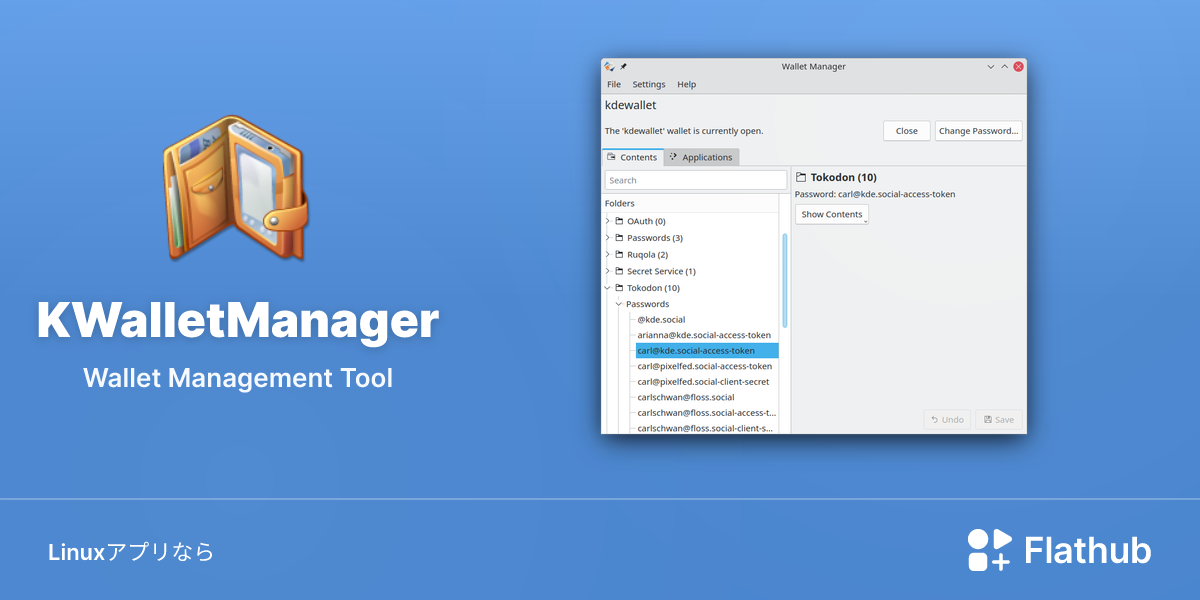The height and width of the screenshot is (600, 1200).
Task: Click the Secret Service folder icon
Action: [x=619, y=271]
